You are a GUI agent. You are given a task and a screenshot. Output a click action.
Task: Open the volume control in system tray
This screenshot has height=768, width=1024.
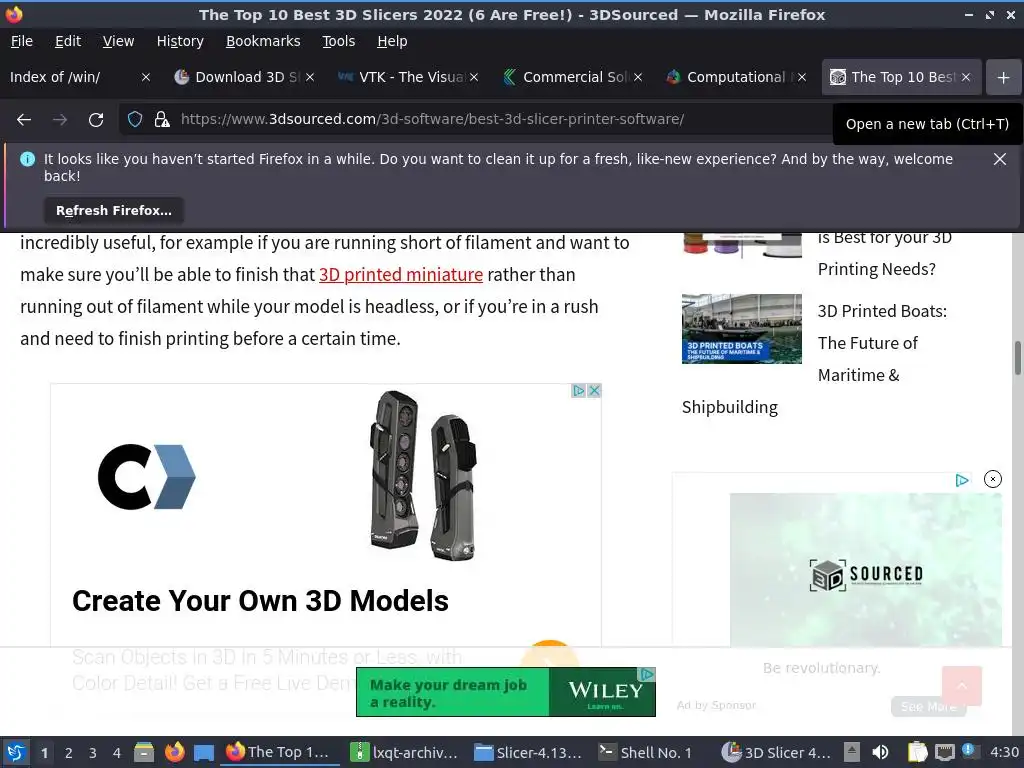[880, 752]
